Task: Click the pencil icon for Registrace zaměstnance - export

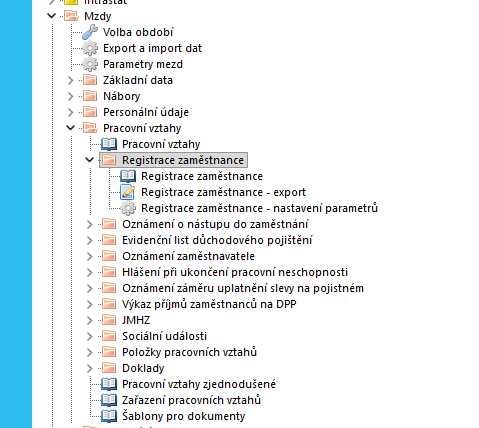Action: 128,192
